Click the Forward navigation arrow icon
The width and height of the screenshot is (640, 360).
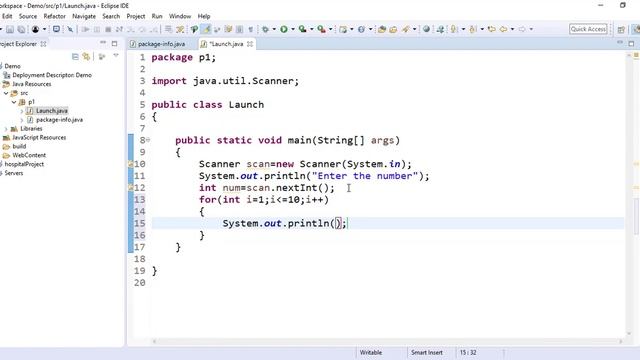522,29
